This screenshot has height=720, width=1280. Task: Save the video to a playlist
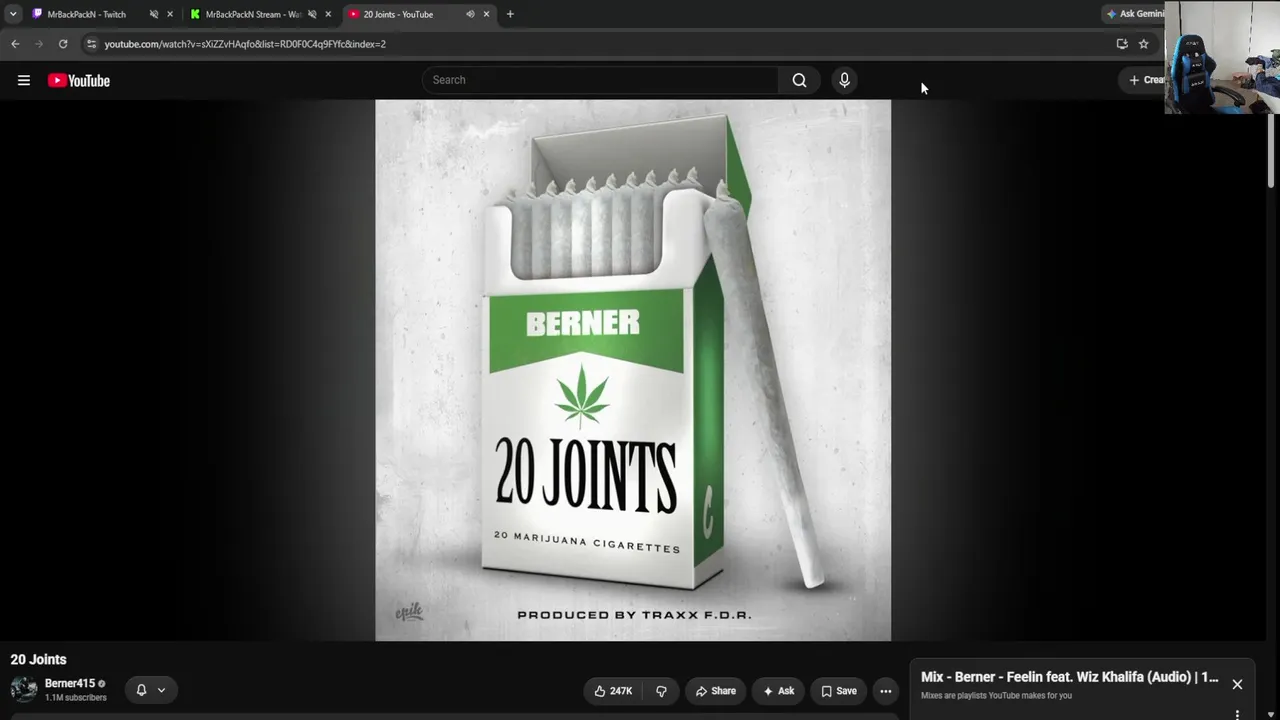[x=839, y=691]
